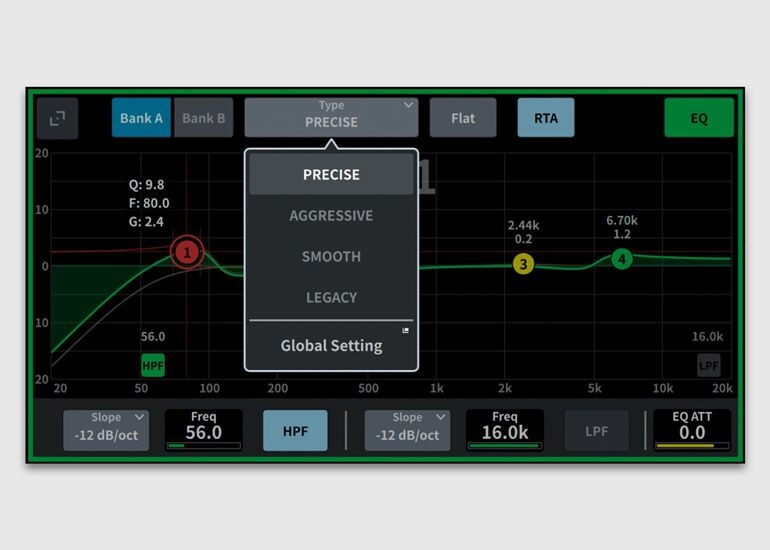Screen dimensions: 770x550
Task: Select EQ band 4 green node
Action: click(x=622, y=259)
